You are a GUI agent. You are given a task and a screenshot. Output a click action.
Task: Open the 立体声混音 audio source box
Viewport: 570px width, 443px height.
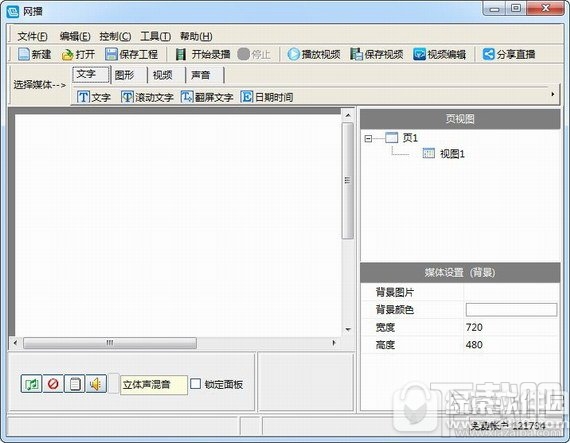[x=154, y=384]
